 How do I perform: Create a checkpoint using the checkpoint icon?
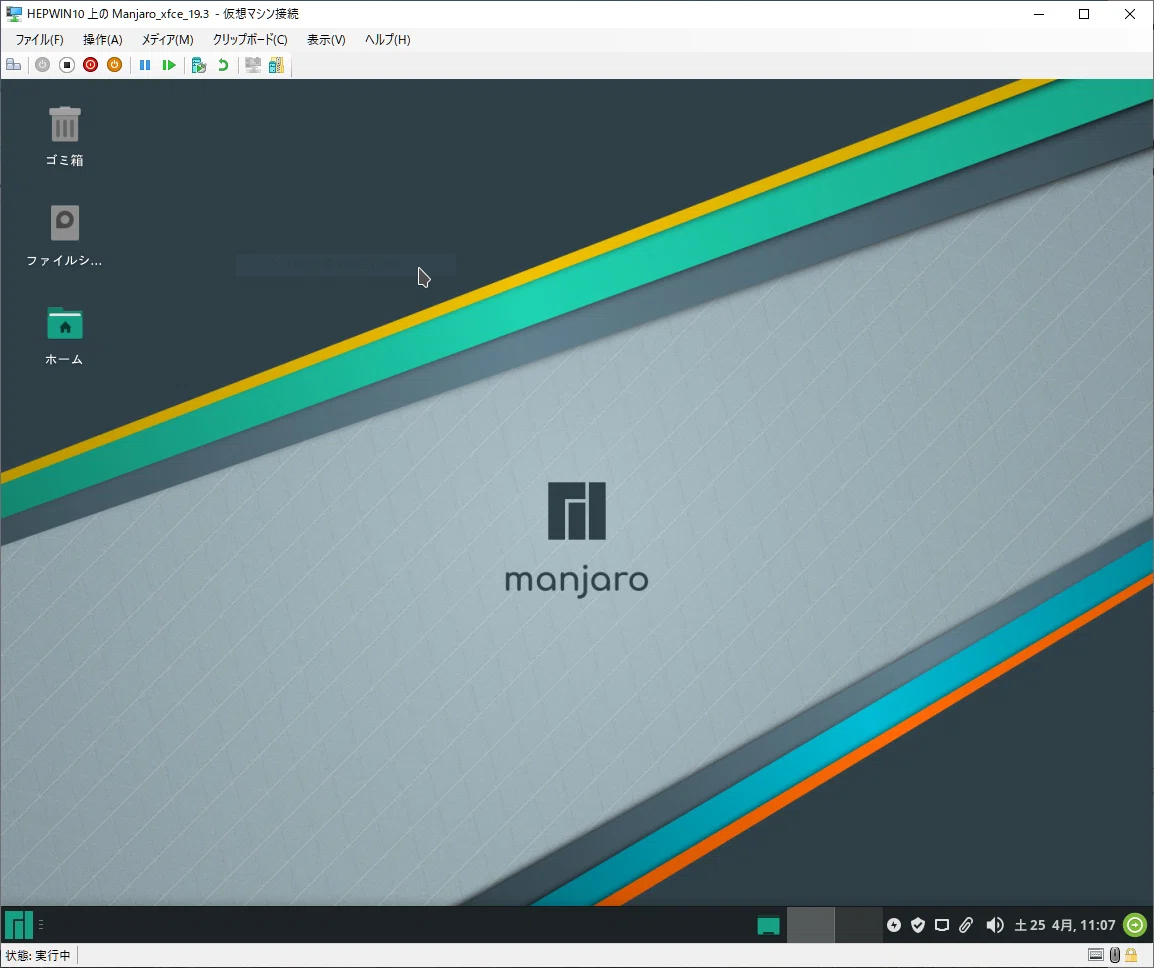[x=199, y=65]
